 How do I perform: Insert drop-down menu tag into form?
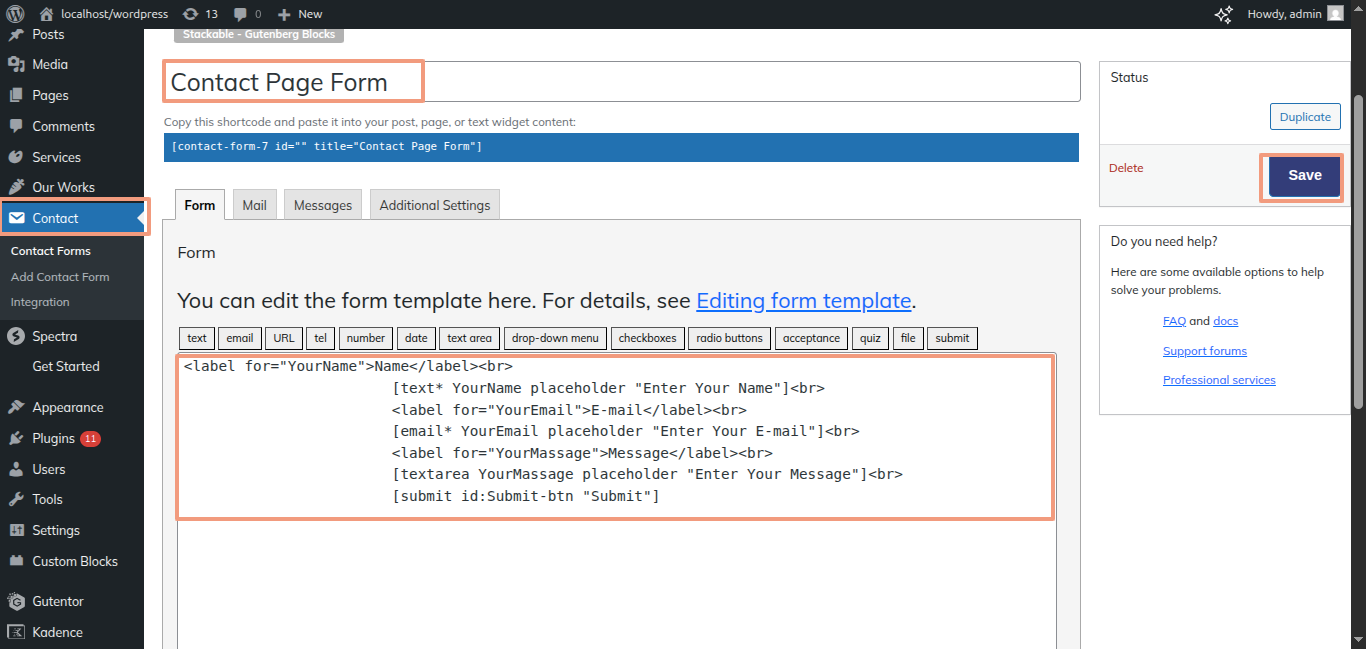pyautogui.click(x=555, y=338)
